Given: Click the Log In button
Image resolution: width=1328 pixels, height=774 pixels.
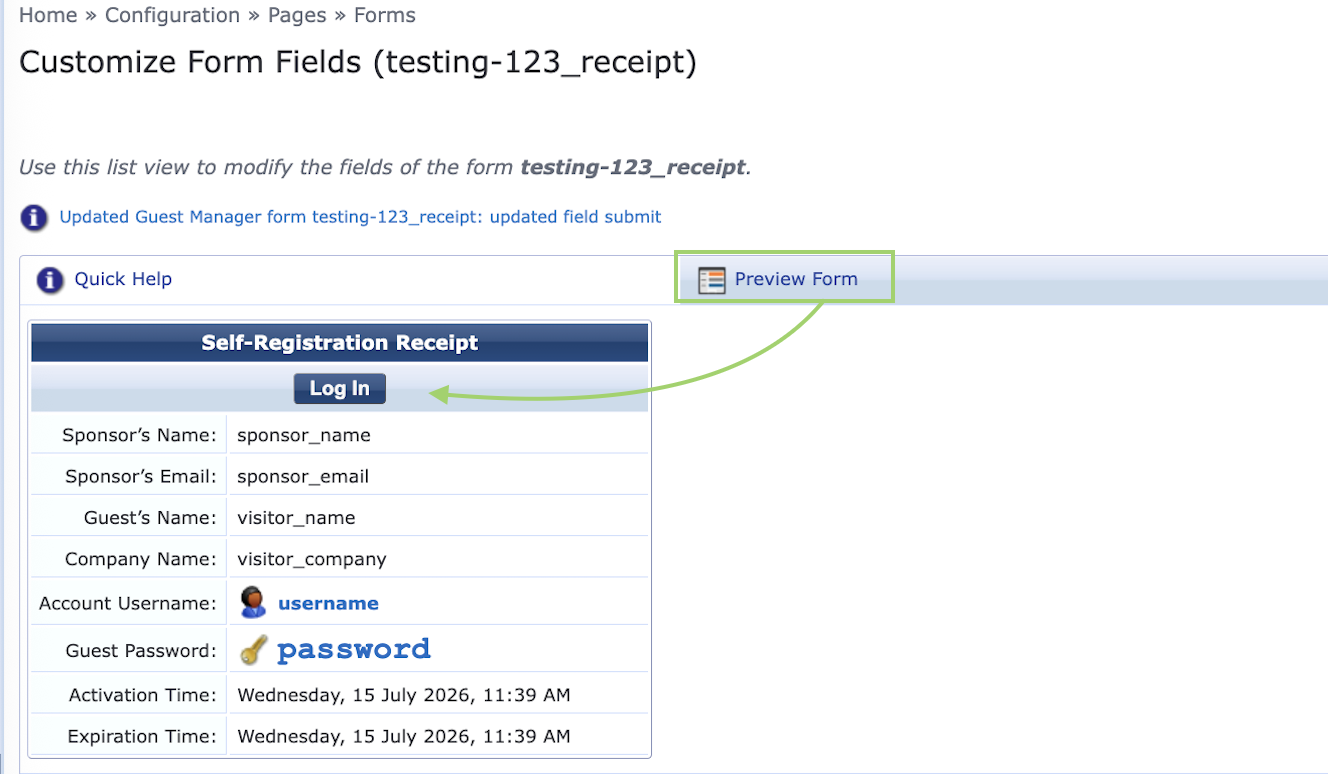Looking at the screenshot, I should (x=340, y=389).
